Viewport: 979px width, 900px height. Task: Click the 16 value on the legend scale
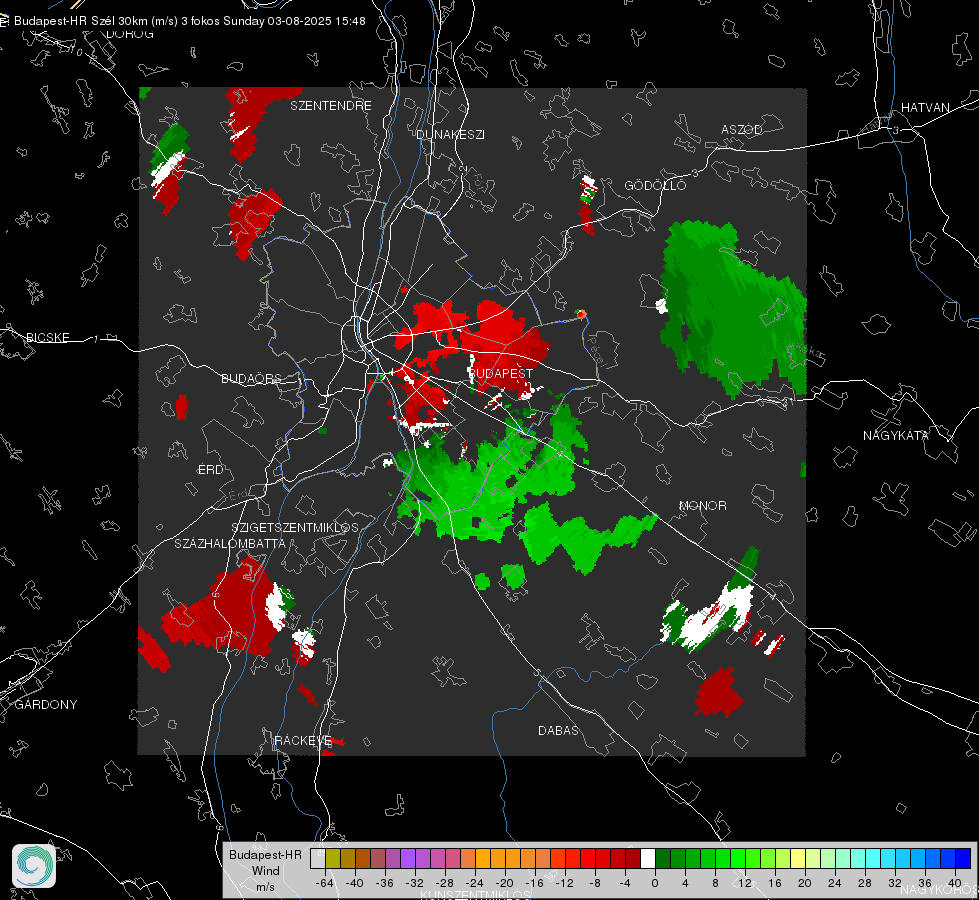(x=775, y=883)
